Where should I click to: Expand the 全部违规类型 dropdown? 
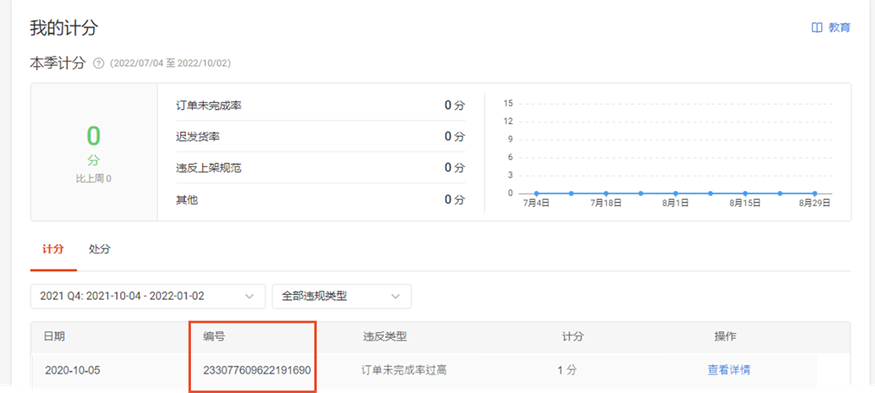[x=342, y=296]
